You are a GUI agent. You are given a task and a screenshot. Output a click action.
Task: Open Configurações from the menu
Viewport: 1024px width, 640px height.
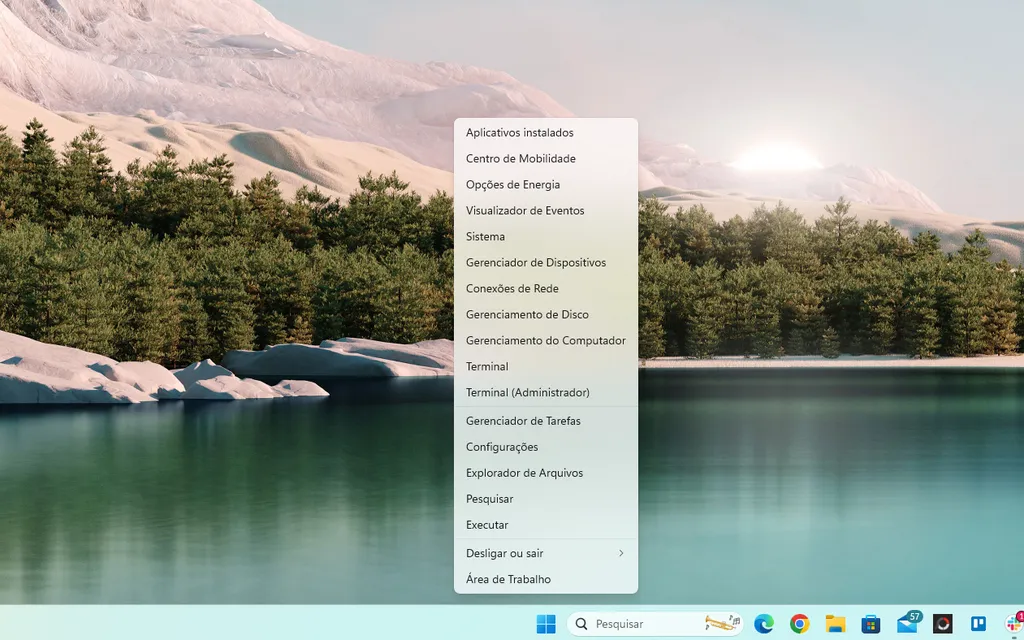pyautogui.click(x=500, y=446)
